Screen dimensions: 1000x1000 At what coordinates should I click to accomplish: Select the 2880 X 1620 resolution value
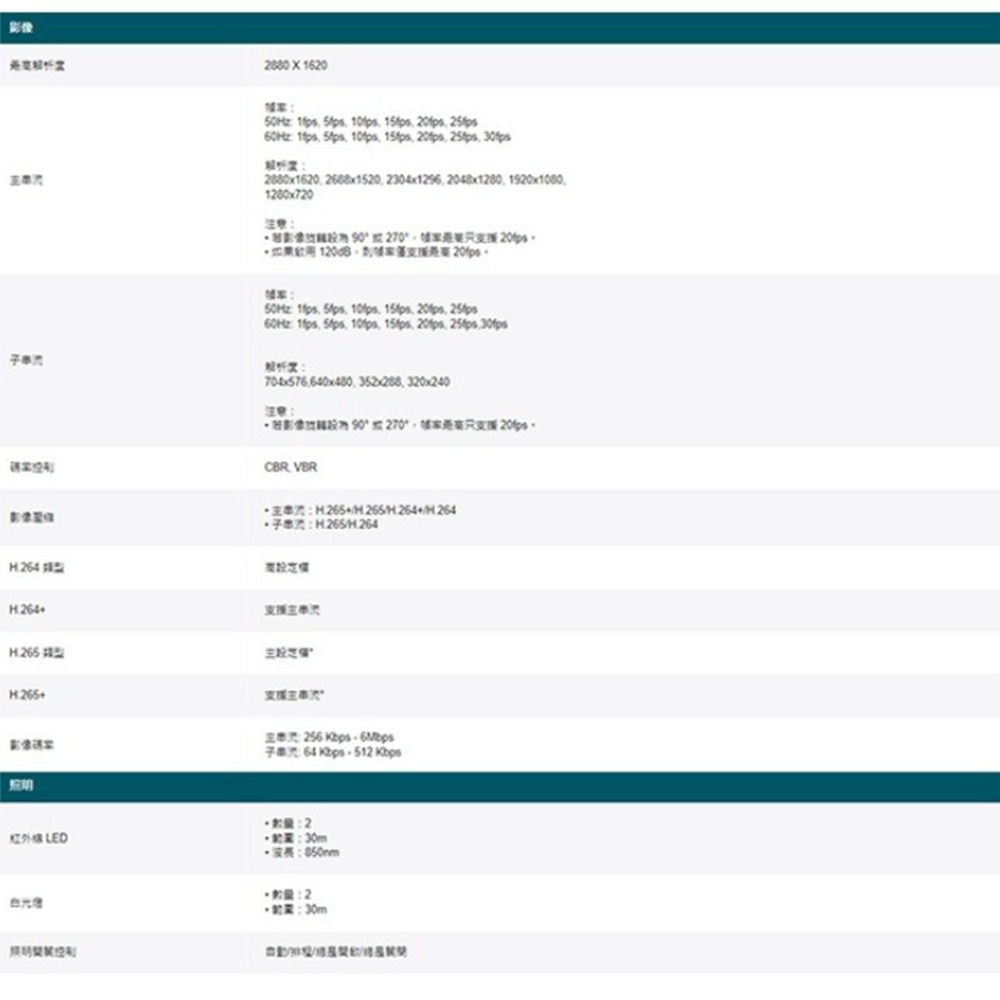point(295,65)
